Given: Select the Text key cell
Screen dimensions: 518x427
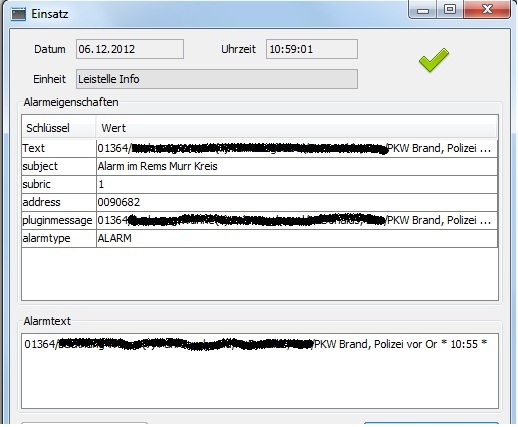Looking at the screenshot, I should pyautogui.click(x=59, y=148).
